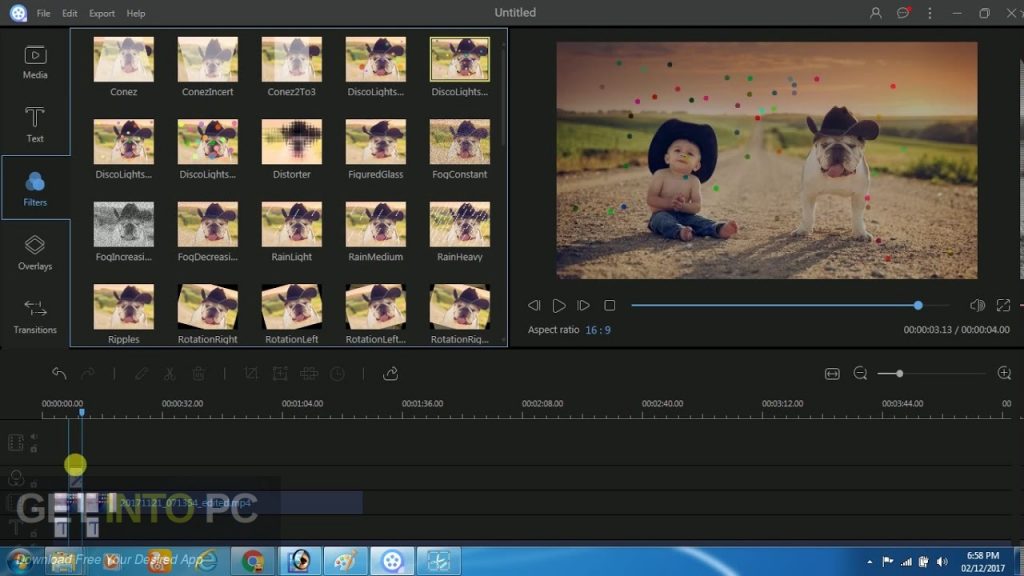Select the Filters tab in sidebar
The width and height of the screenshot is (1024, 576).
click(35, 189)
